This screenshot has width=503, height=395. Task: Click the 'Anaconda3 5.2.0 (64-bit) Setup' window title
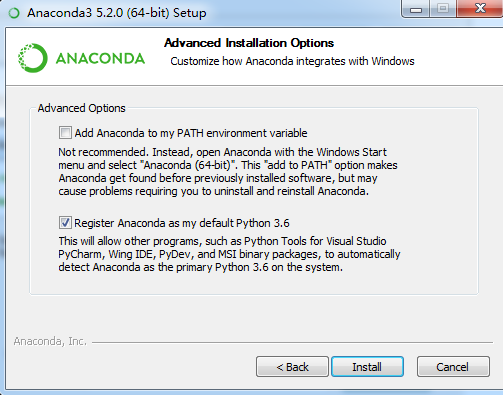point(117,13)
